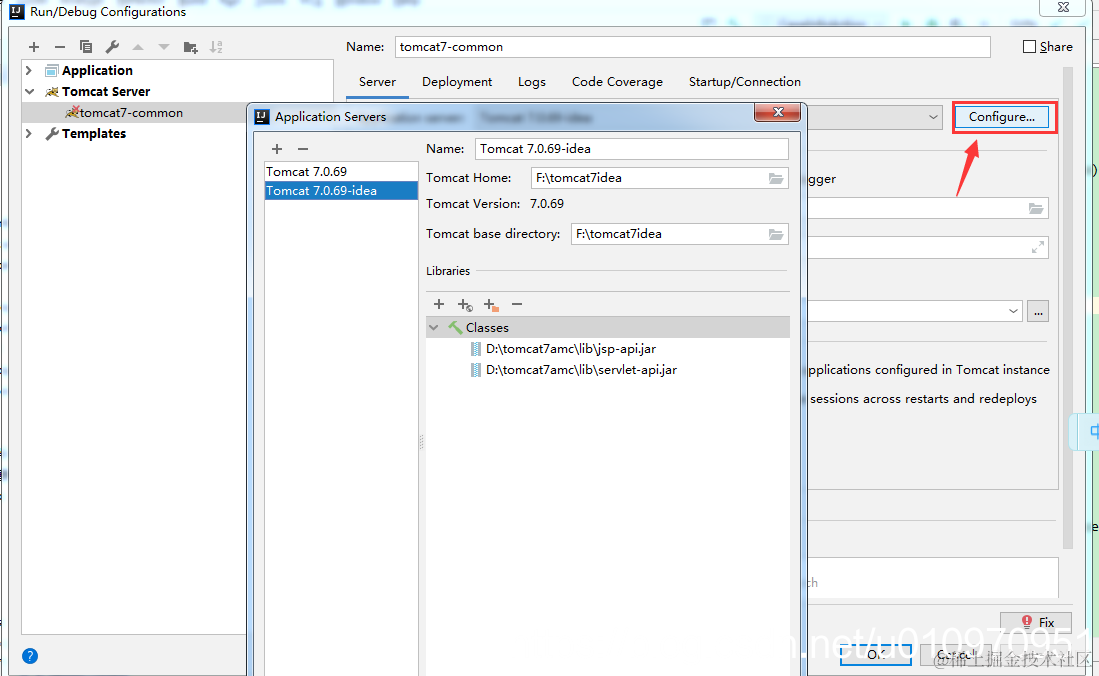This screenshot has height=676, width=1099.
Task: Browse for the Tomcat Home folder
Action: point(775,178)
